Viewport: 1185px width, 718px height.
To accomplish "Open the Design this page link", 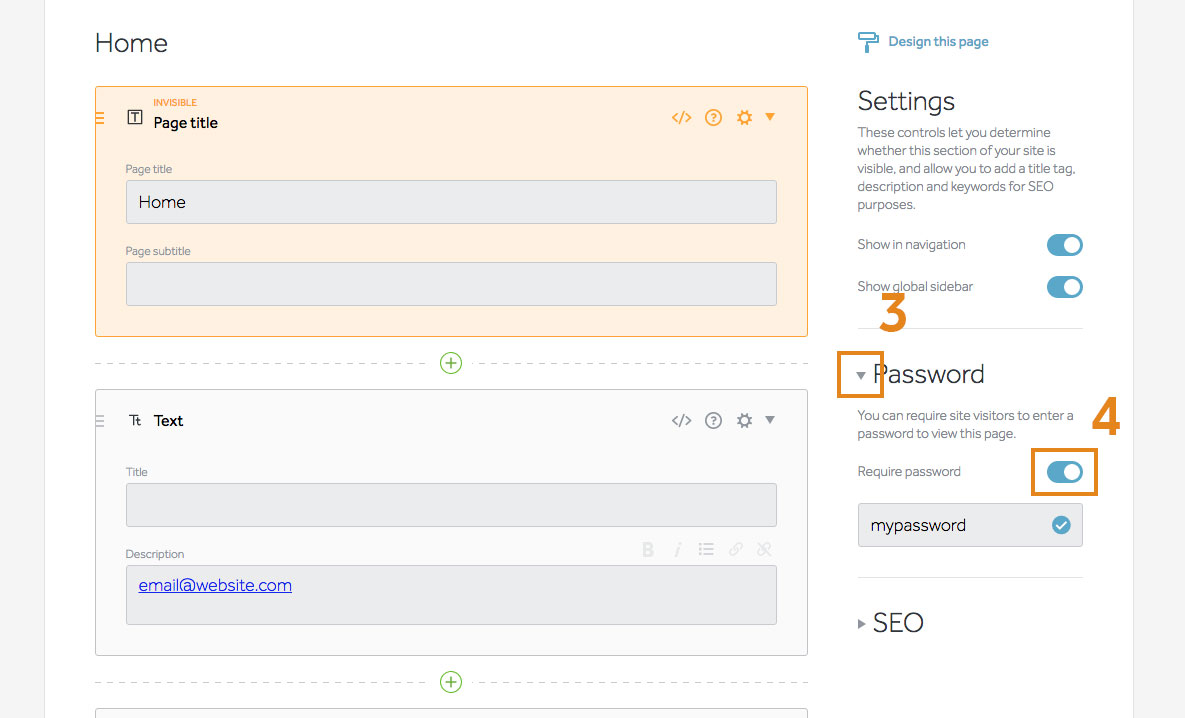I will click(937, 42).
